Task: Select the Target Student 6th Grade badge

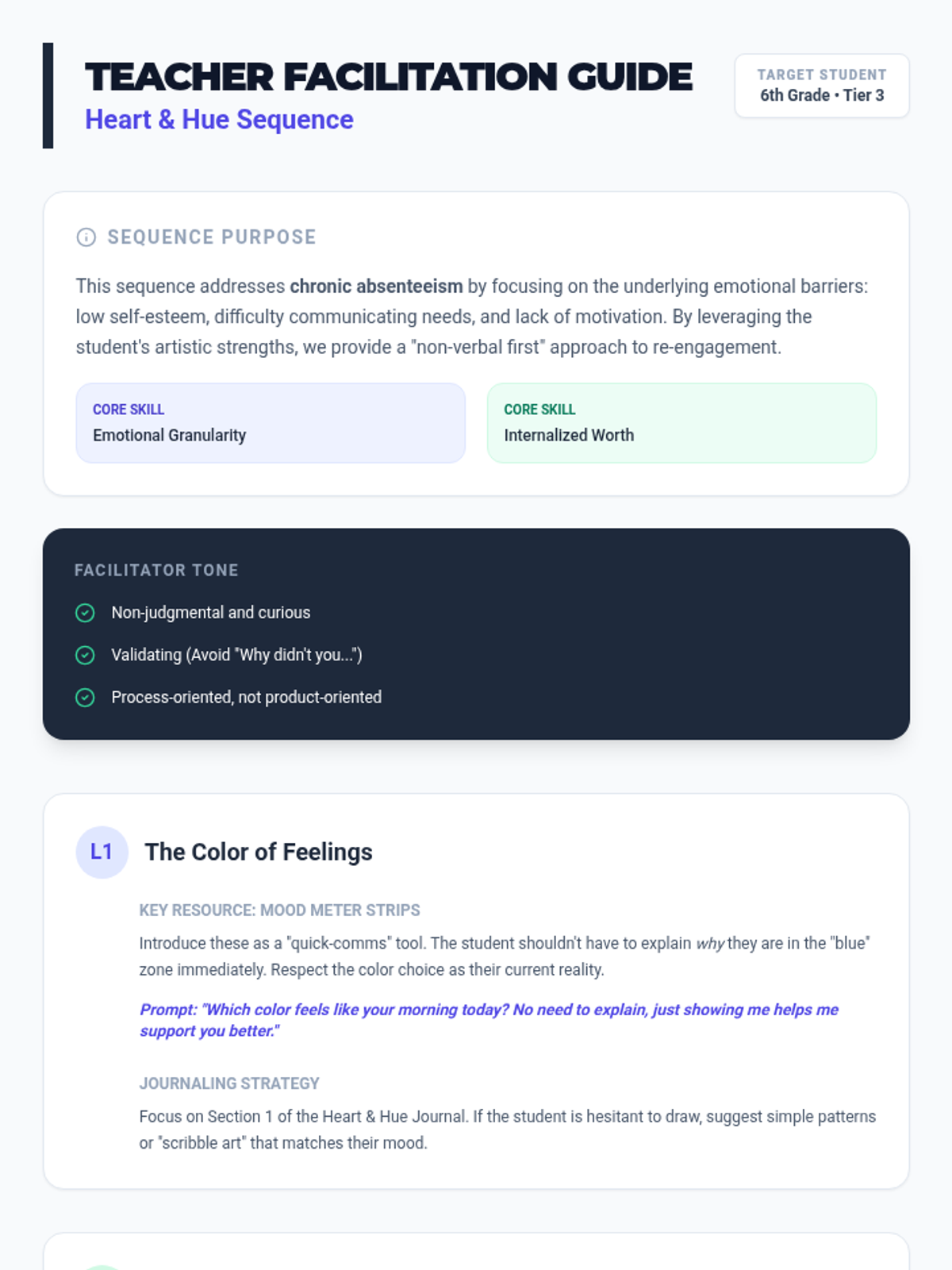Action: [821, 86]
